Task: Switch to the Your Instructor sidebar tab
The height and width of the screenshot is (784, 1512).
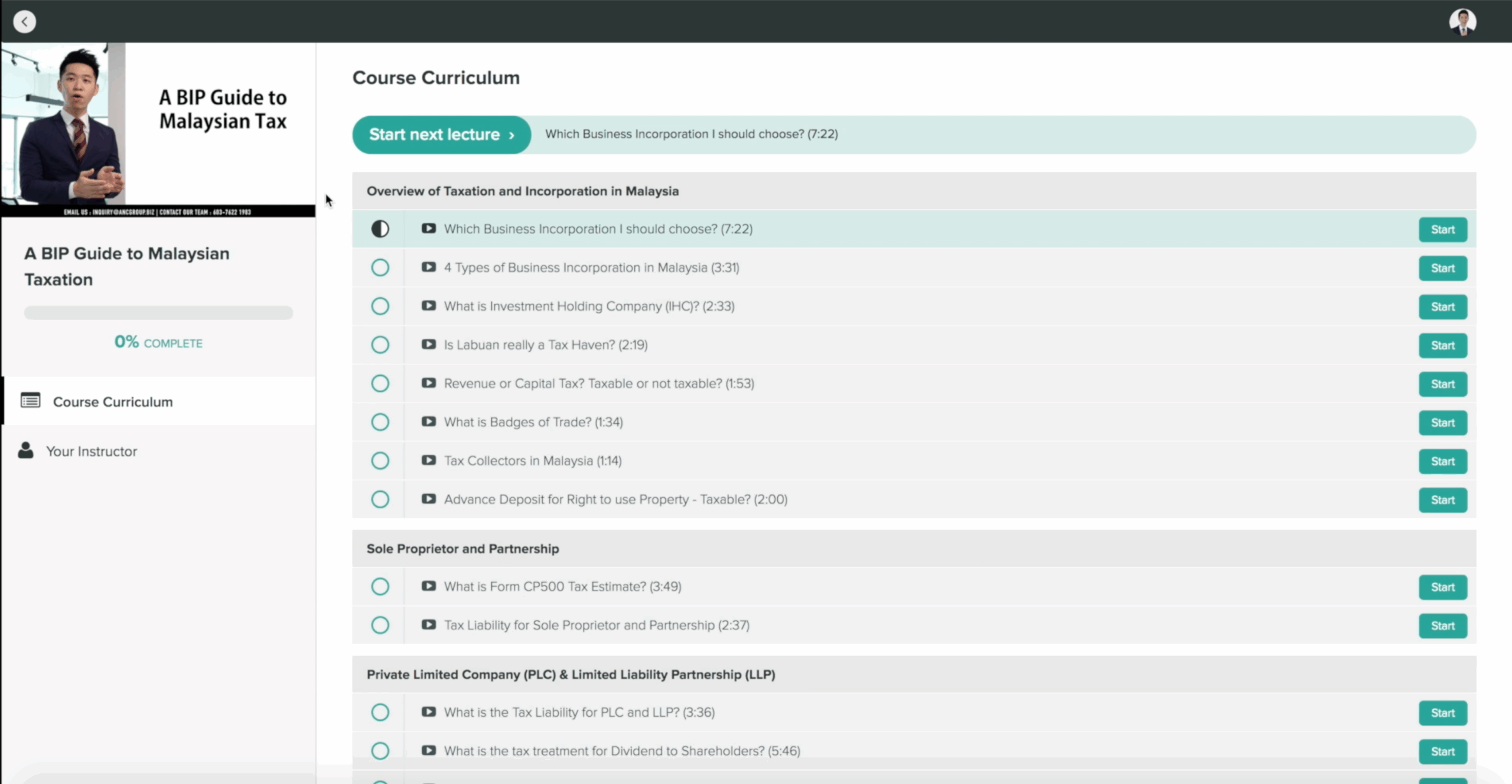Action: coord(92,451)
